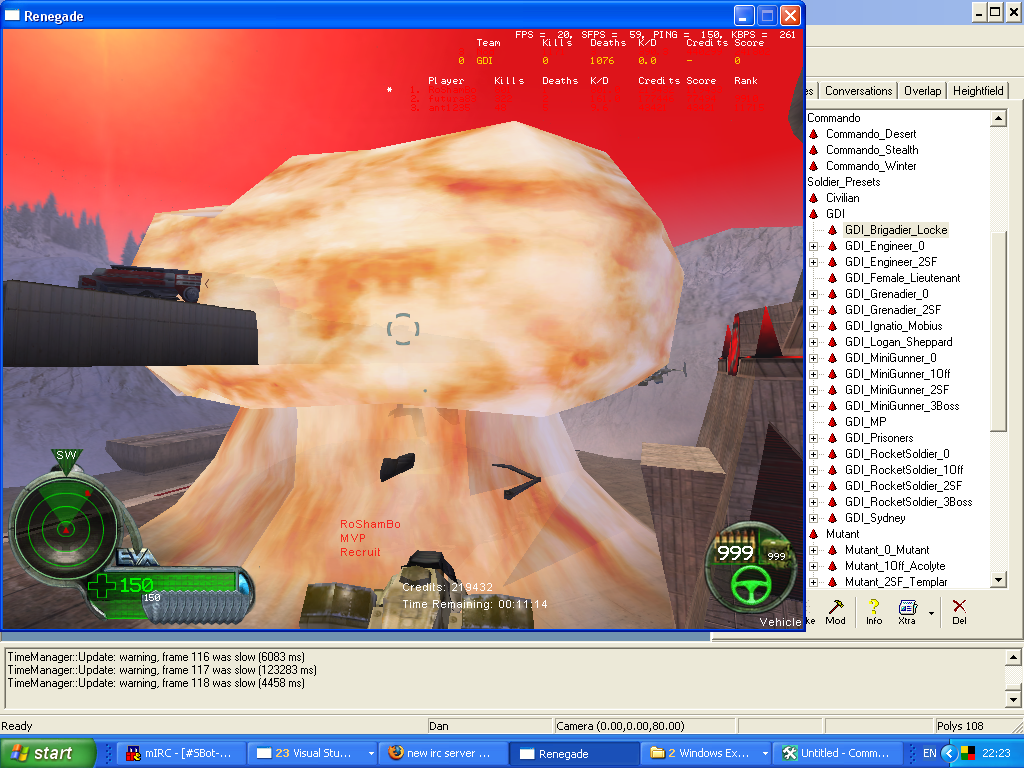Open the Heightfield tab
Image resolution: width=1024 pixels, height=768 pixels.
[x=977, y=91]
